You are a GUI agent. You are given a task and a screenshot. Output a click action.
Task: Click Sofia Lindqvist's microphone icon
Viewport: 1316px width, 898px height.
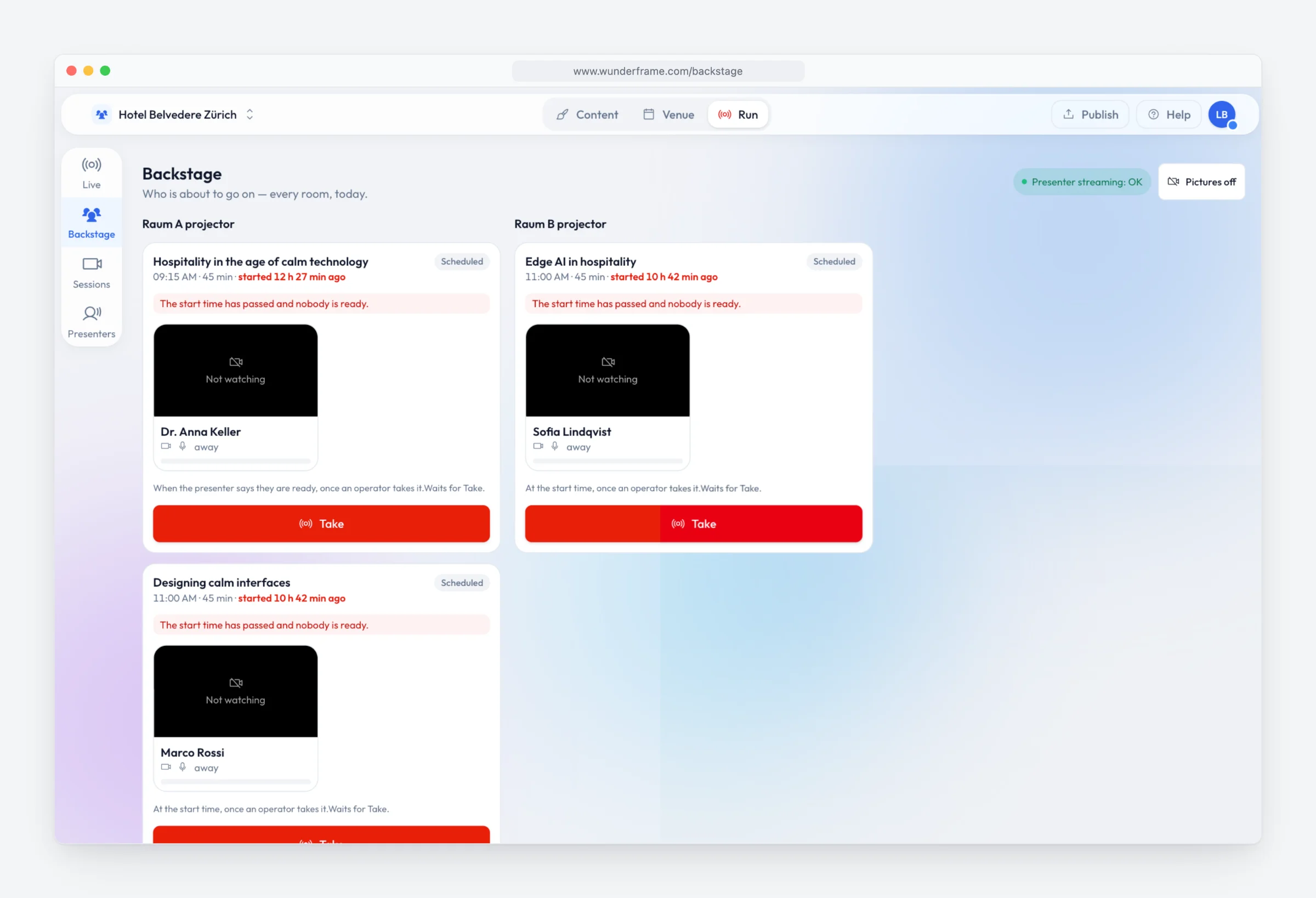pyautogui.click(x=555, y=446)
